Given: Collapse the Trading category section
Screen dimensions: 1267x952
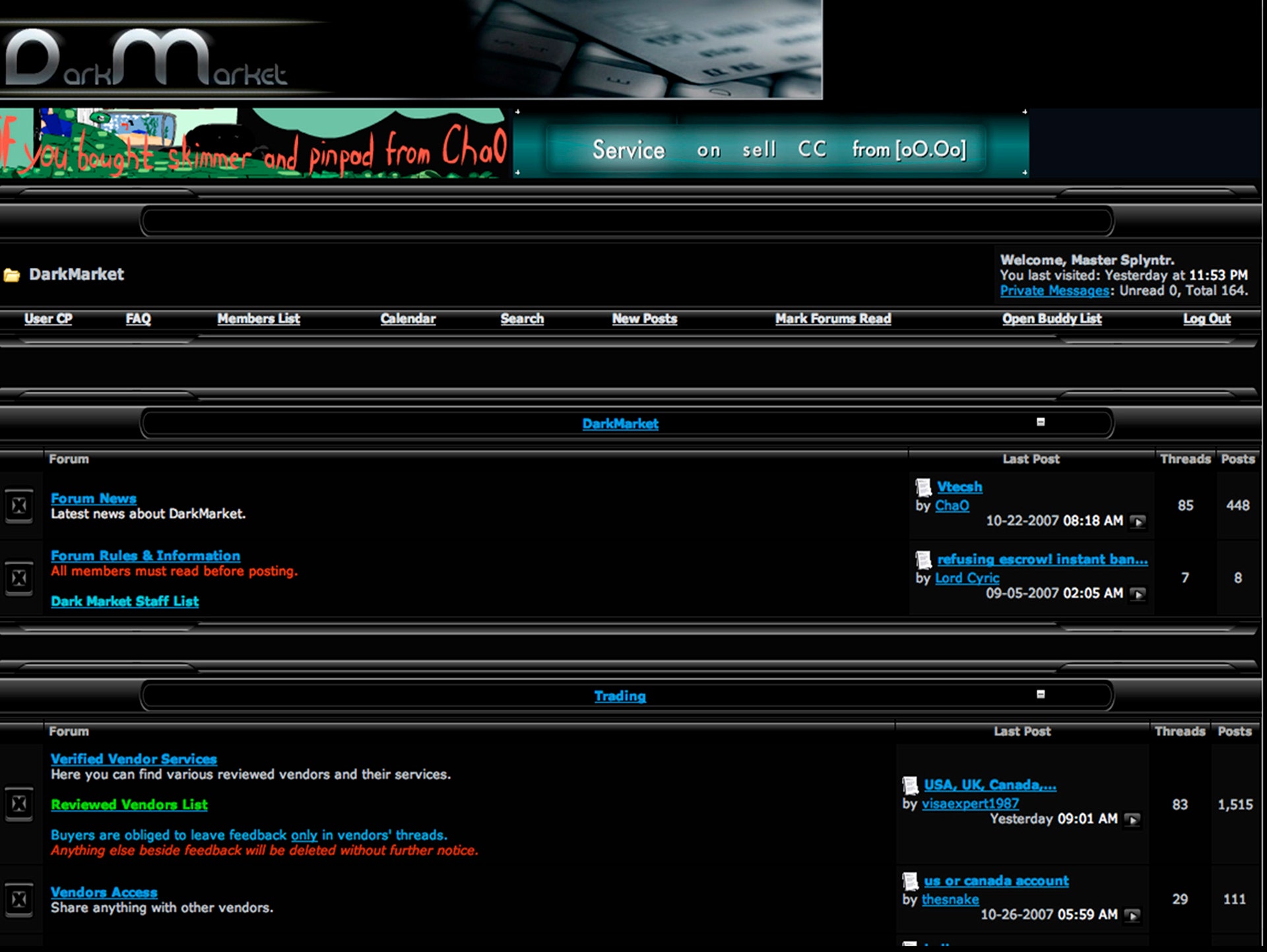Looking at the screenshot, I should pyautogui.click(x=1041, y=694).
